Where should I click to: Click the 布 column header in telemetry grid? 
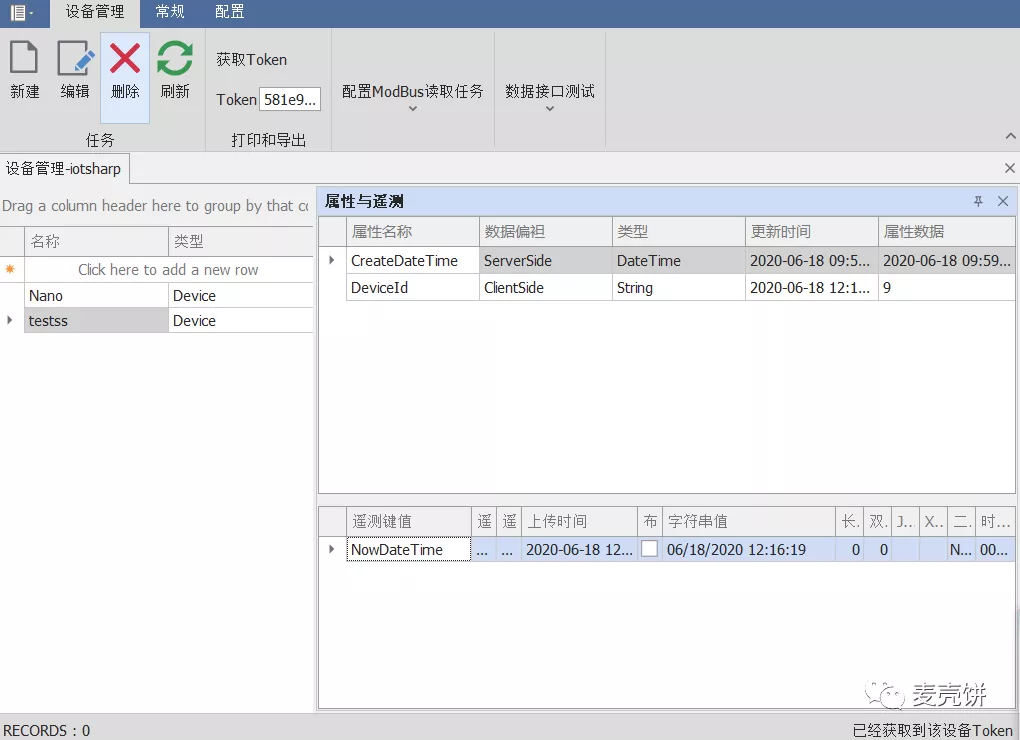650,521
